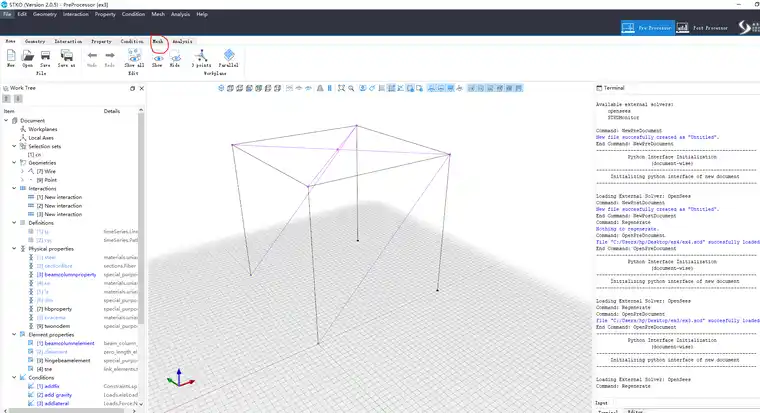The image size is (760, 413).
Task: Click the Editor tab below terminal
Action: tap(635, 411)
